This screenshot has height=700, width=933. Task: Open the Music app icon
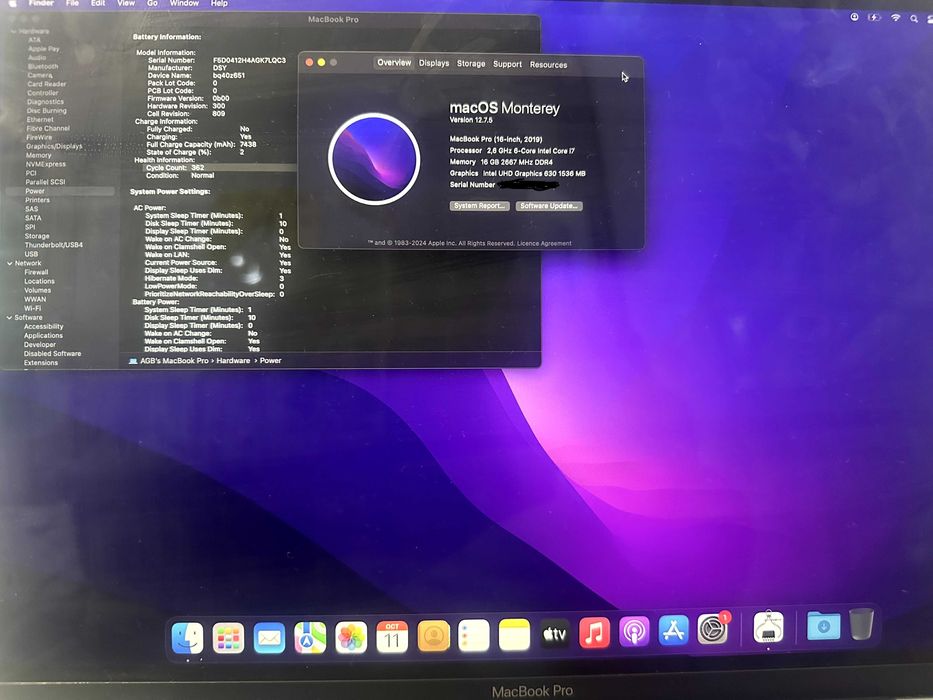tap(594, 633)
